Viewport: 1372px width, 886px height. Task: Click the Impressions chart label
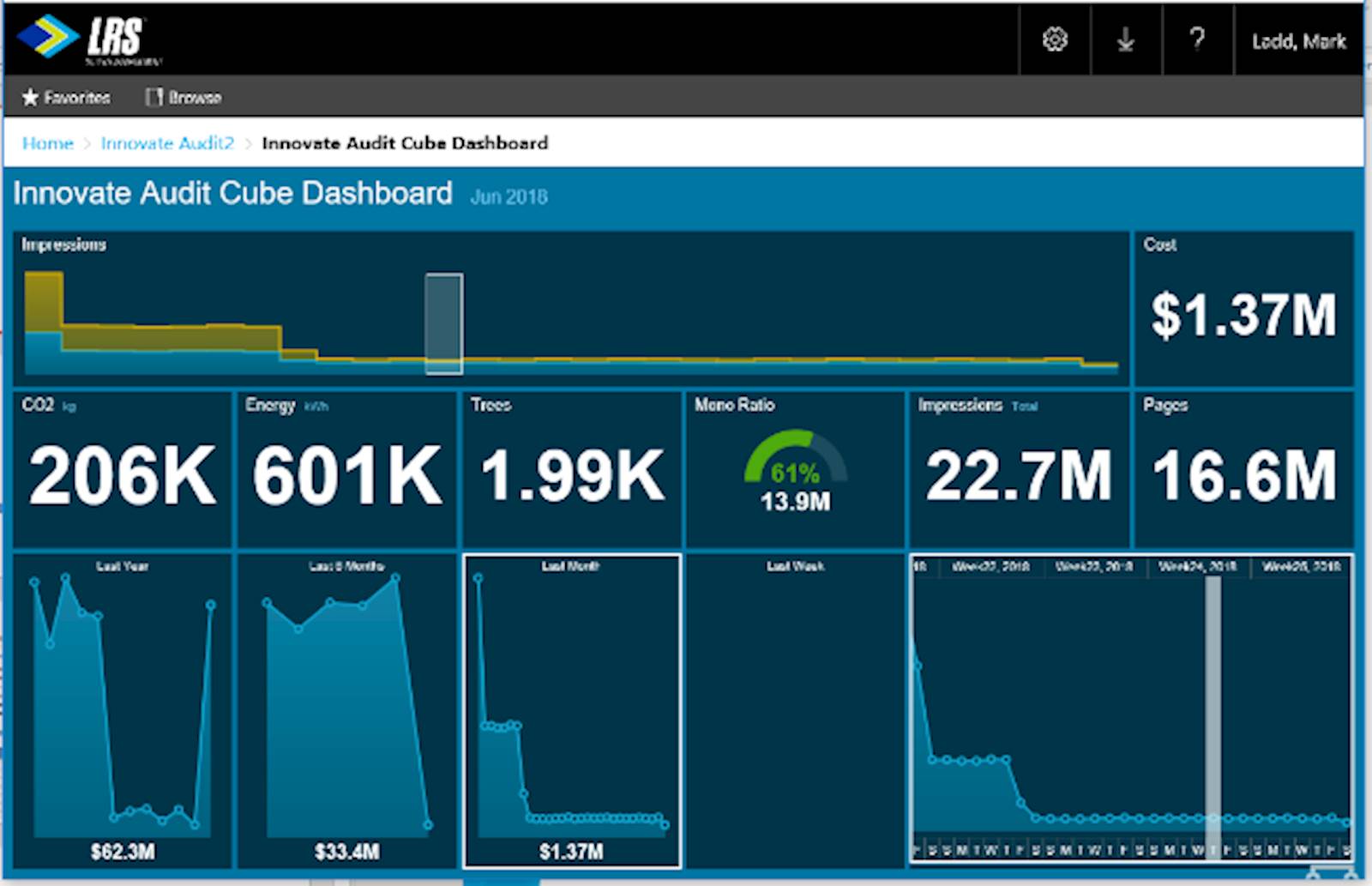click(63, 244)
